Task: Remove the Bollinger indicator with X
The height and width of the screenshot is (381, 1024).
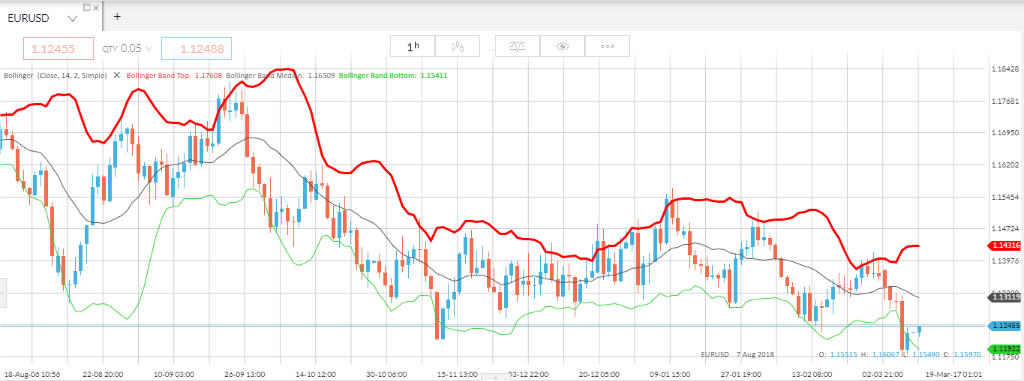Action: point(117,75)
